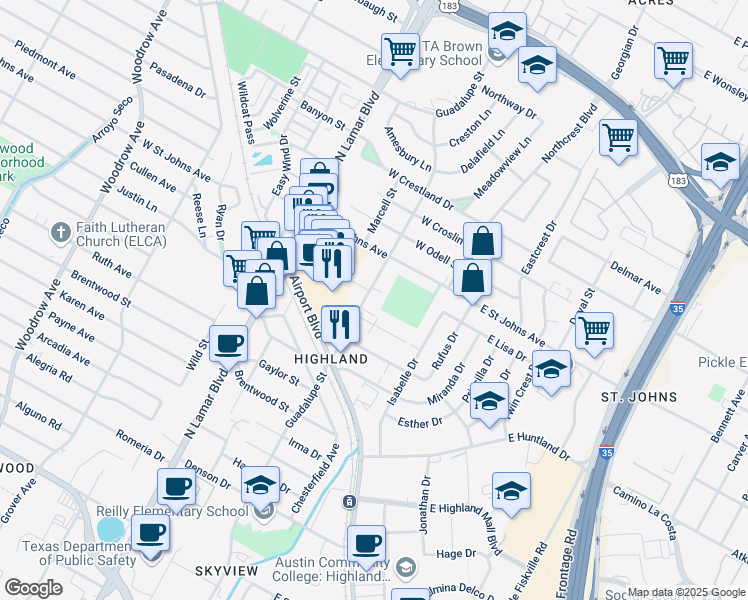Click the Georgian Dr street label
The width and height of the screenshot is (748, 600).
click(x=624, y=52)
